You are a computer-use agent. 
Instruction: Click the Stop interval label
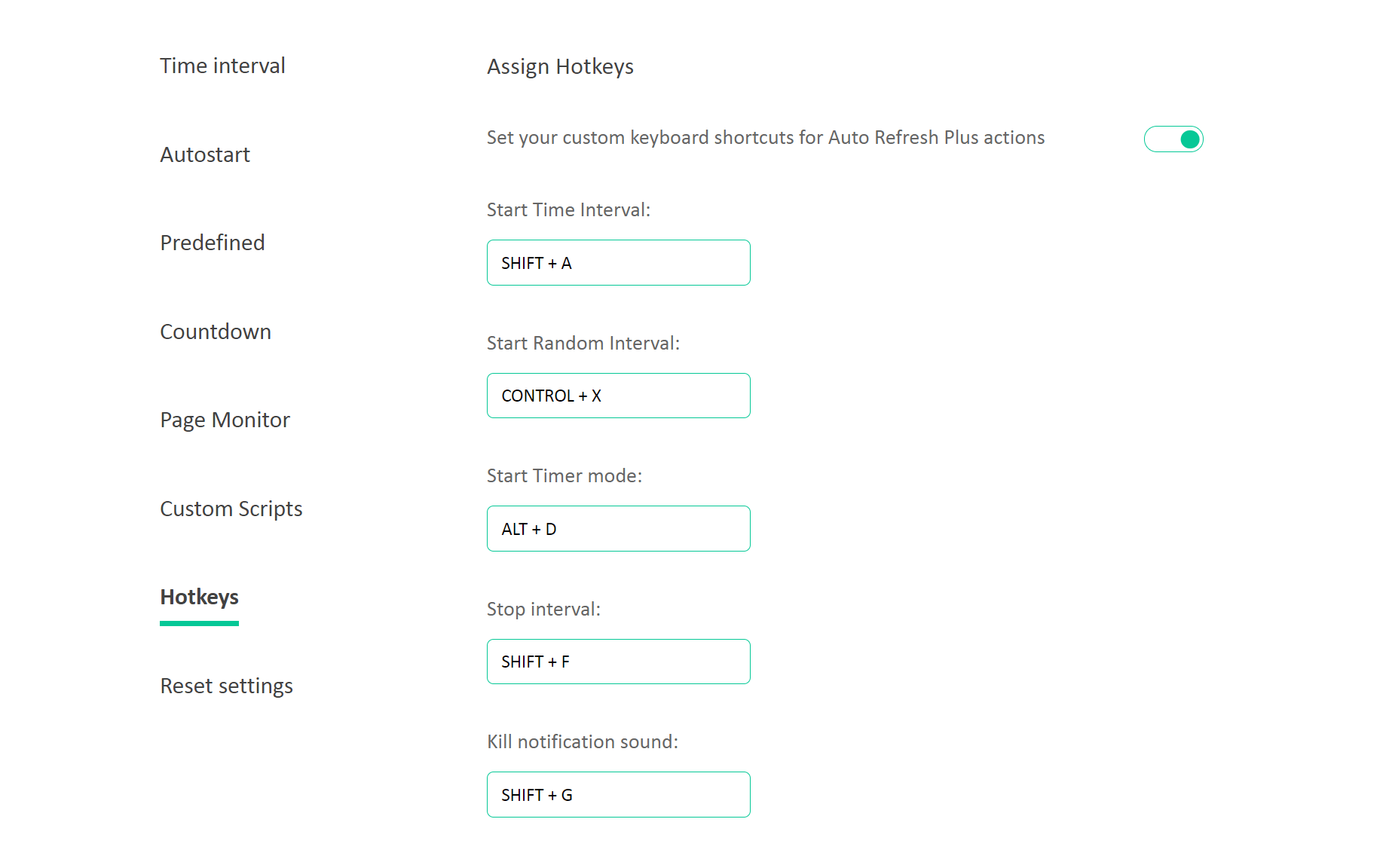tap(543, 610)
